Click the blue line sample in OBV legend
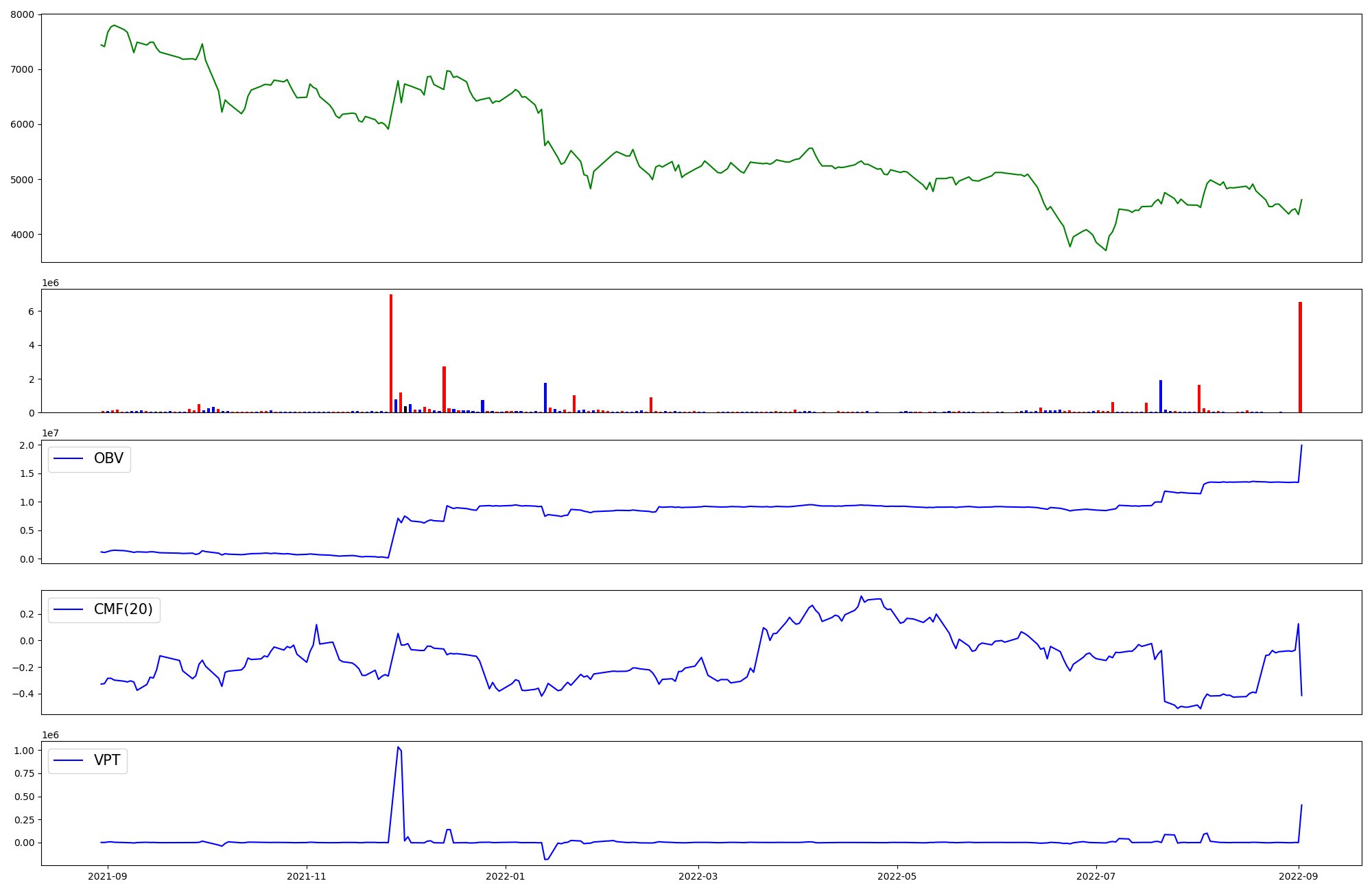 tap(68, 459)
